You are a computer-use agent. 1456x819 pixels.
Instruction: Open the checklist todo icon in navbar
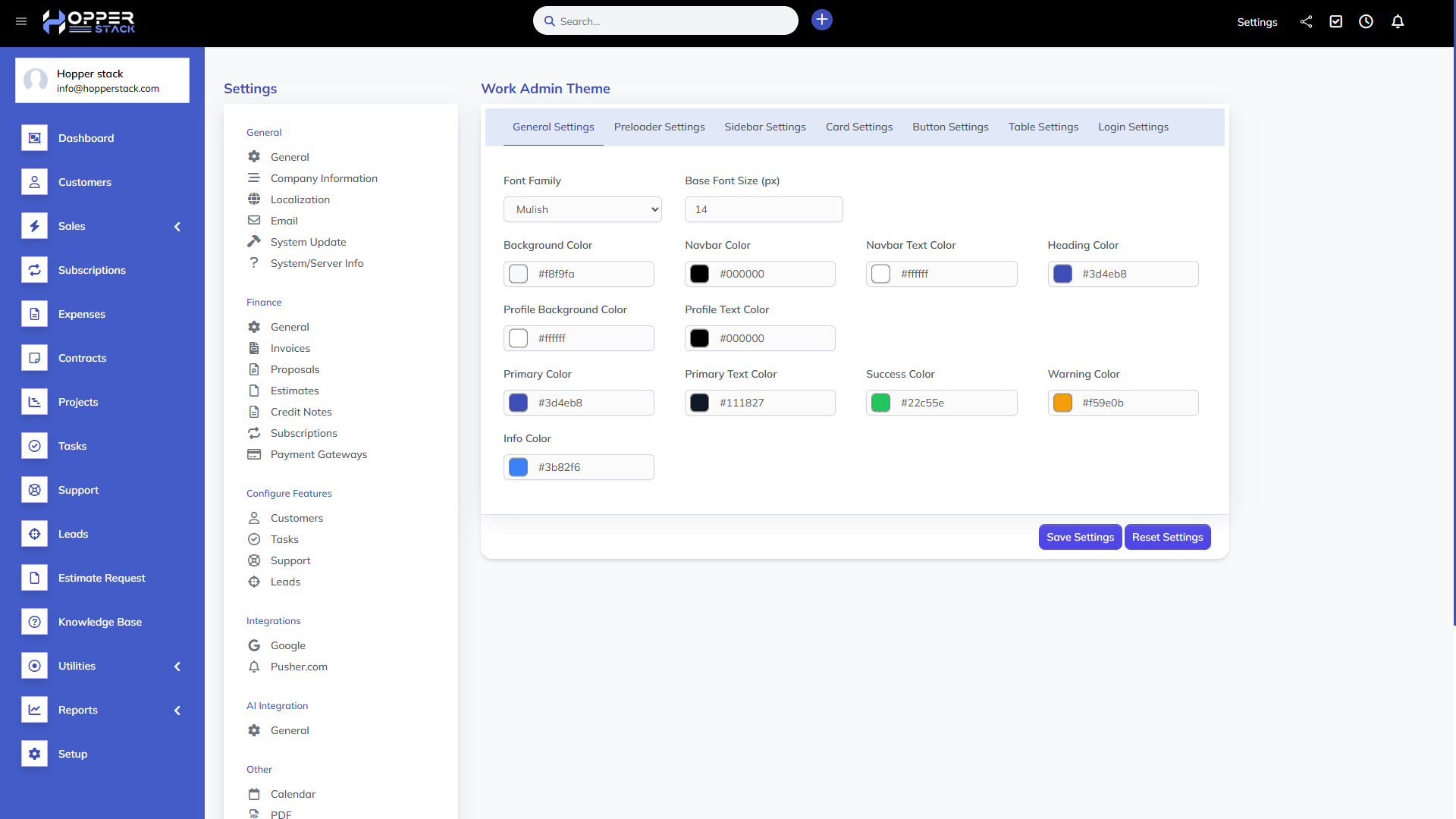1336,22
